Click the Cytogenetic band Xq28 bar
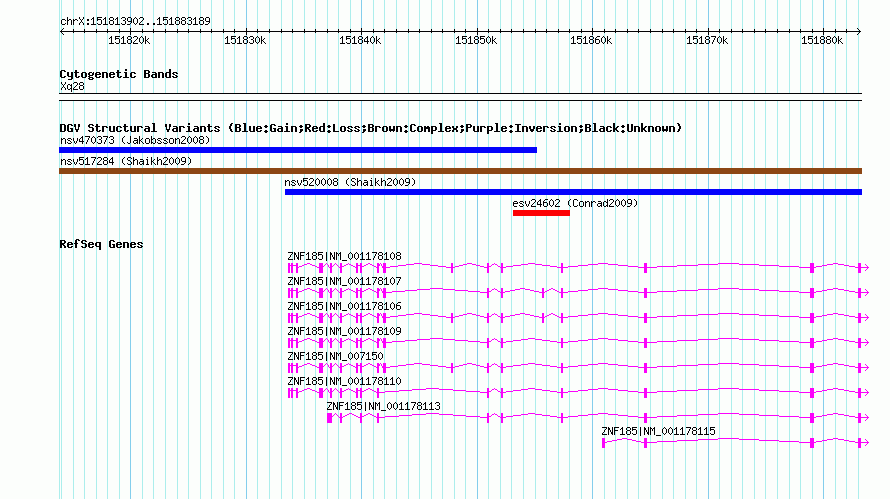Image resolution: width=890 pixels, height=499 pixels. pyautogui.click(x=460, y=97)
